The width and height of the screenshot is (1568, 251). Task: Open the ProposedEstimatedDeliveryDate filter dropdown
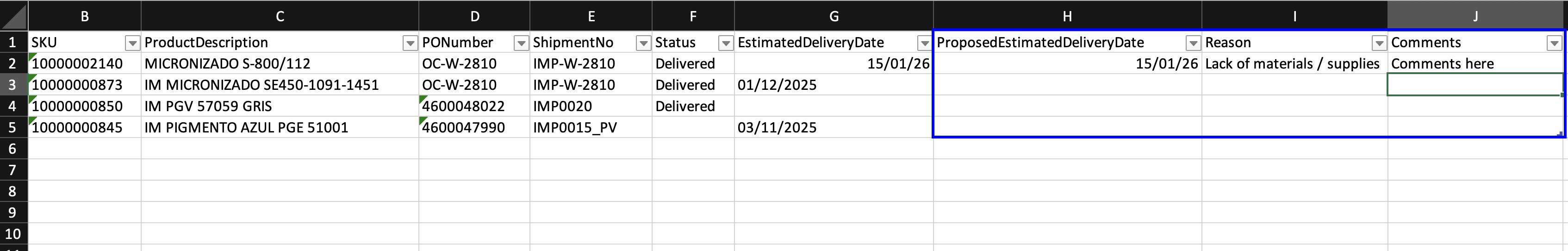(x=1193, y=43)
